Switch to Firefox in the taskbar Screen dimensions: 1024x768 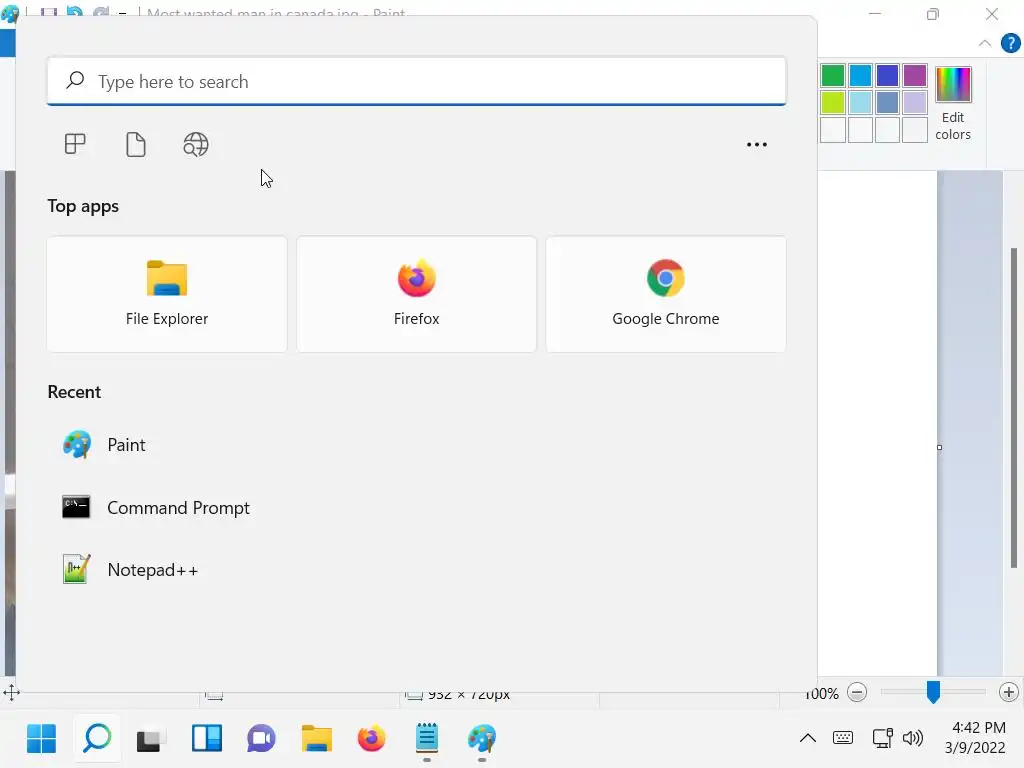372,739
